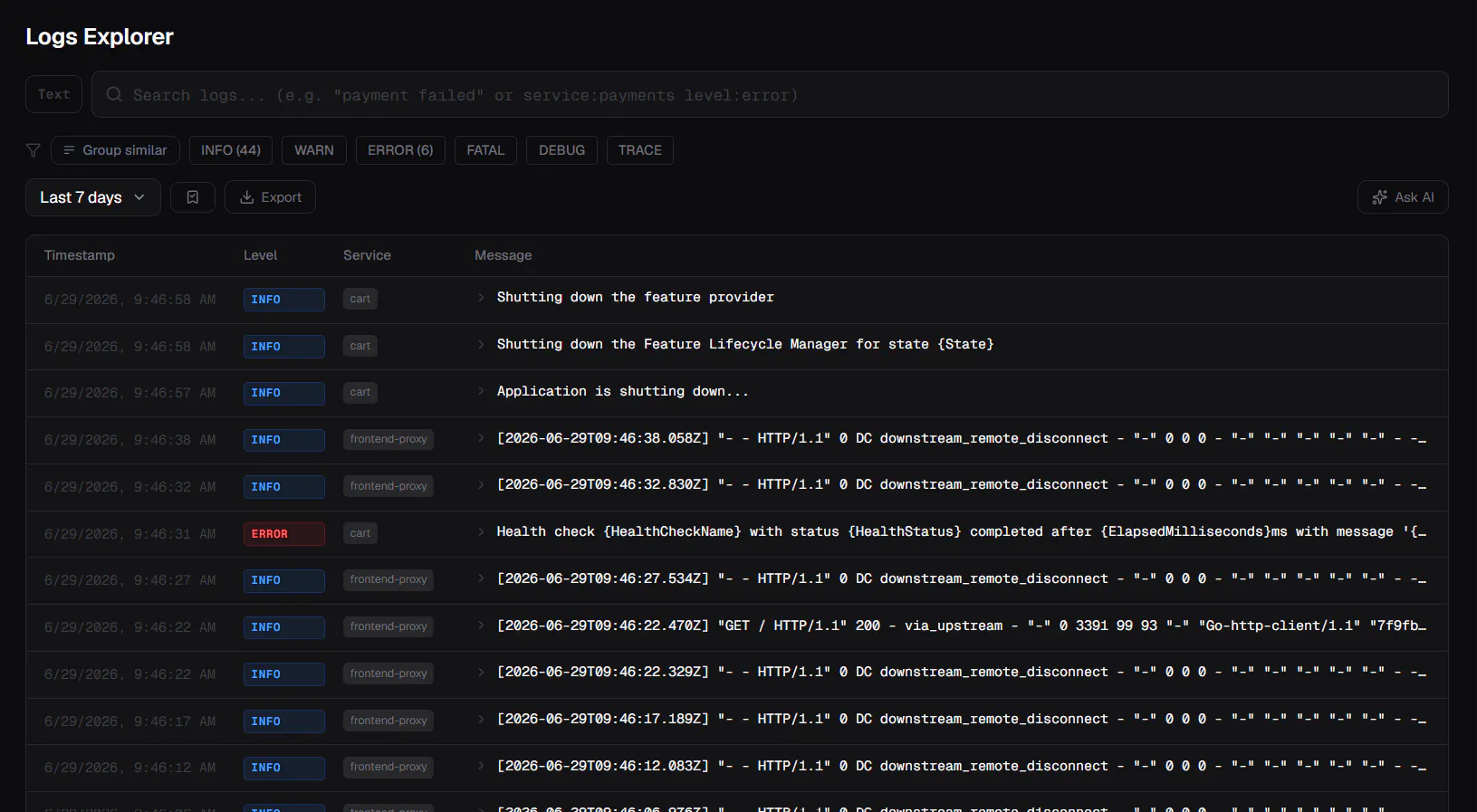Toggle the DEBUG level filter
This screenshot has width=1477, height=812.
tap(562, 150)
